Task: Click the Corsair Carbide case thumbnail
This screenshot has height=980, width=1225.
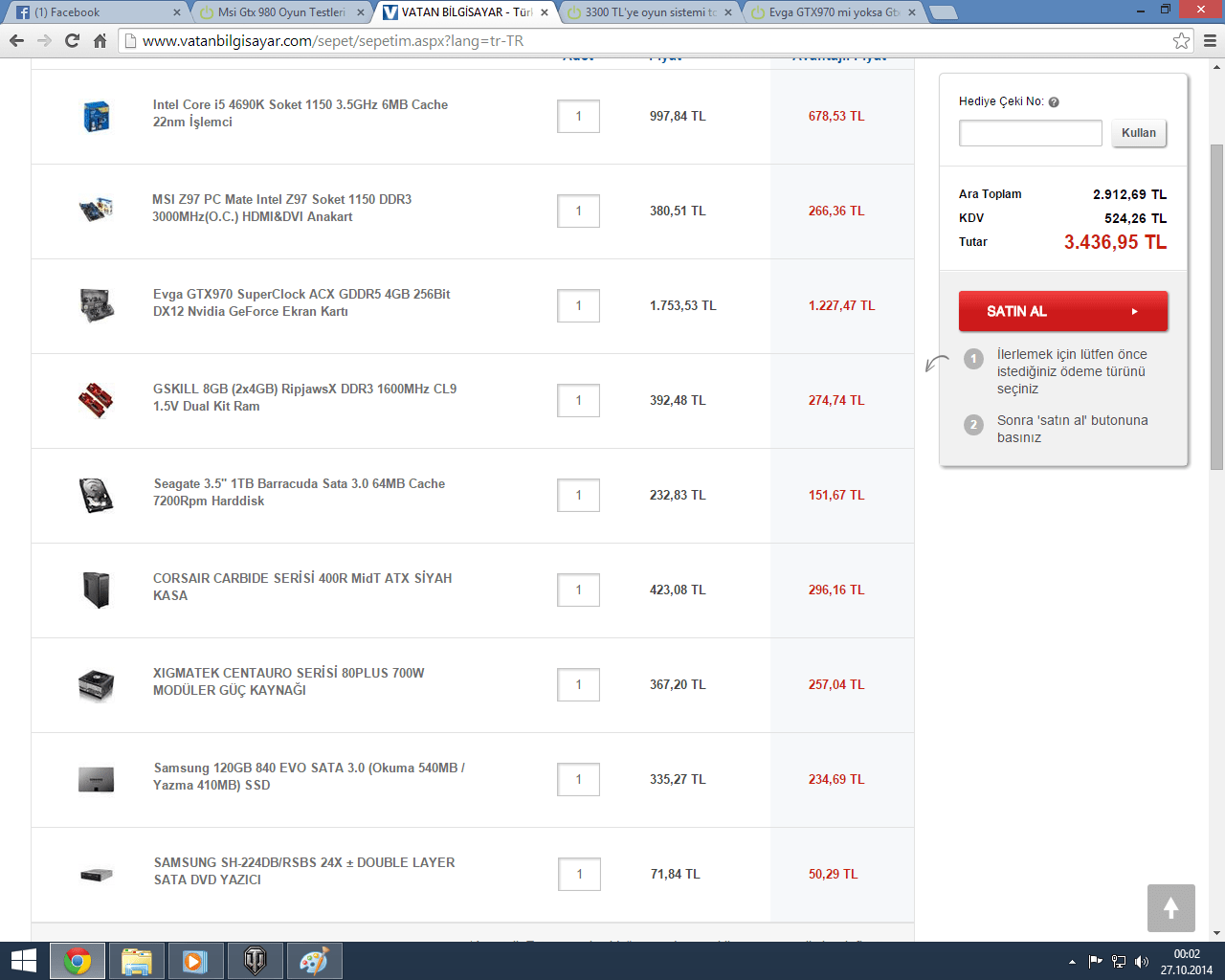Action: tap(96, 590)
